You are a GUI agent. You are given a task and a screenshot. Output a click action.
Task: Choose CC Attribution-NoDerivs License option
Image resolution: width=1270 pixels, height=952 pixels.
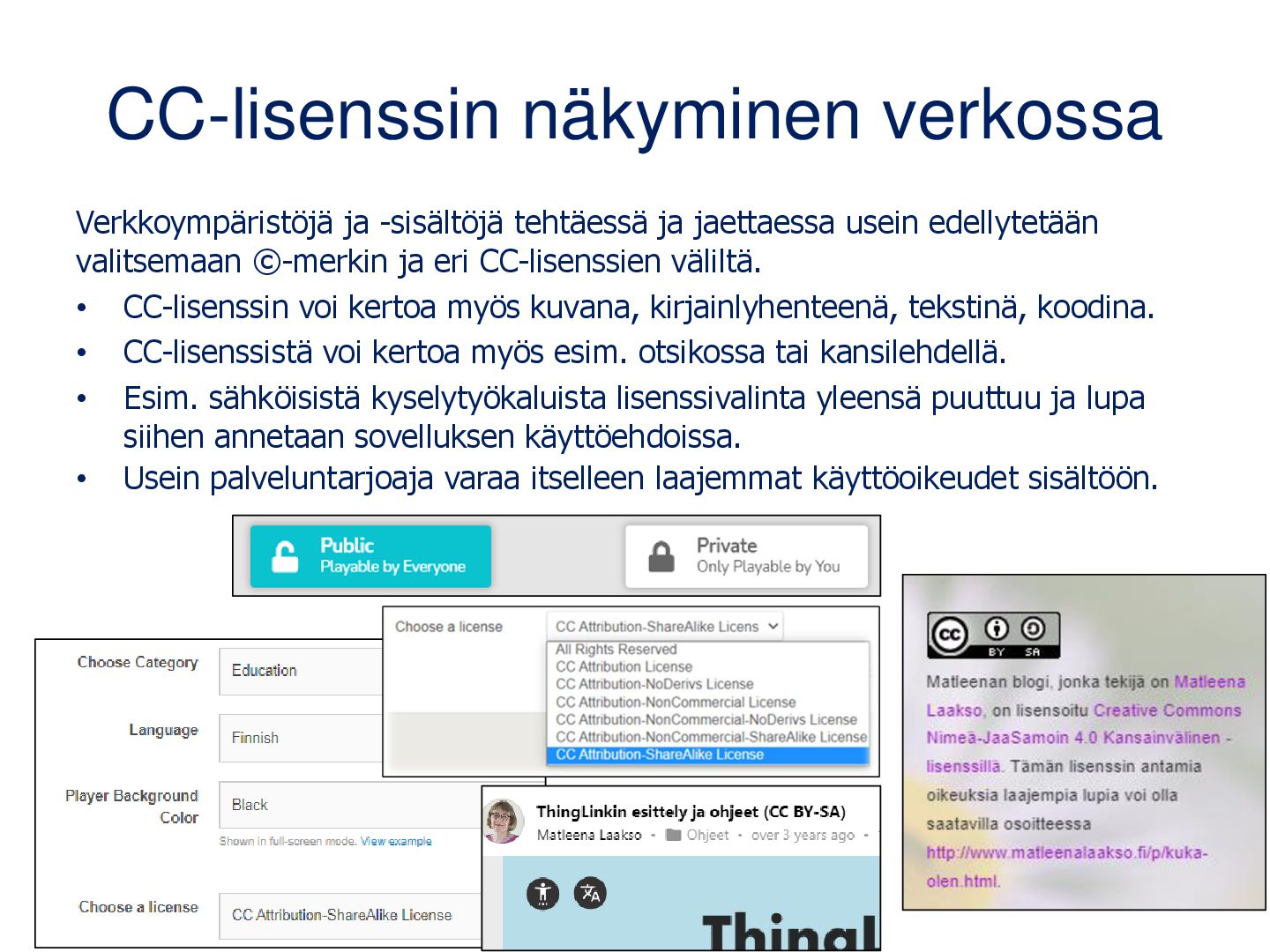tap(654, 684)
